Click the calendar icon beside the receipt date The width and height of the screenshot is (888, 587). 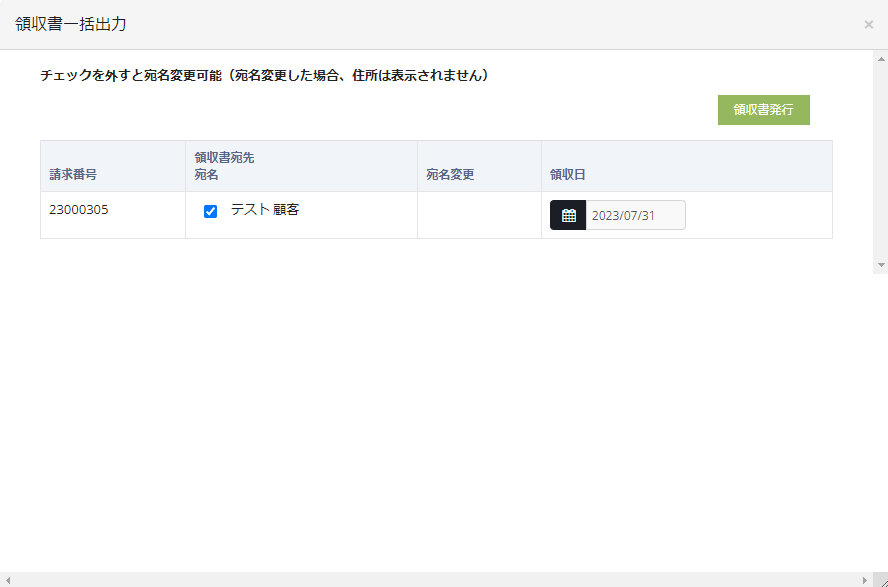point(568,215)
